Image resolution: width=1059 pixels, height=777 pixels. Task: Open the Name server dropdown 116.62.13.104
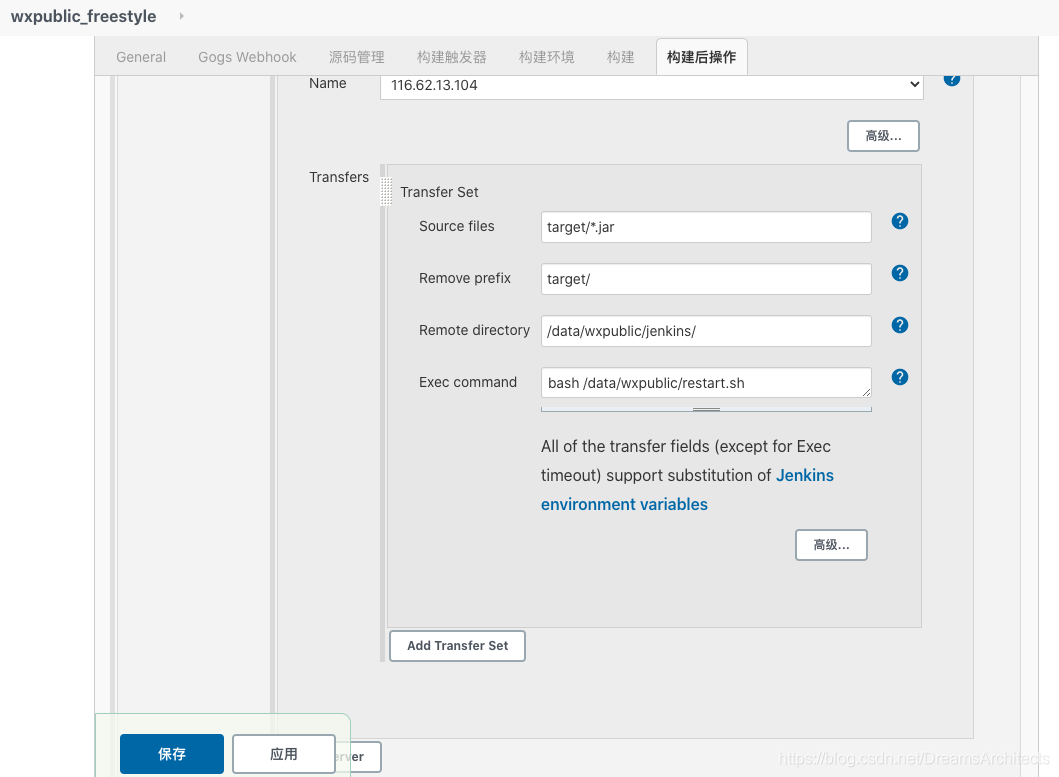coord(651,85)
